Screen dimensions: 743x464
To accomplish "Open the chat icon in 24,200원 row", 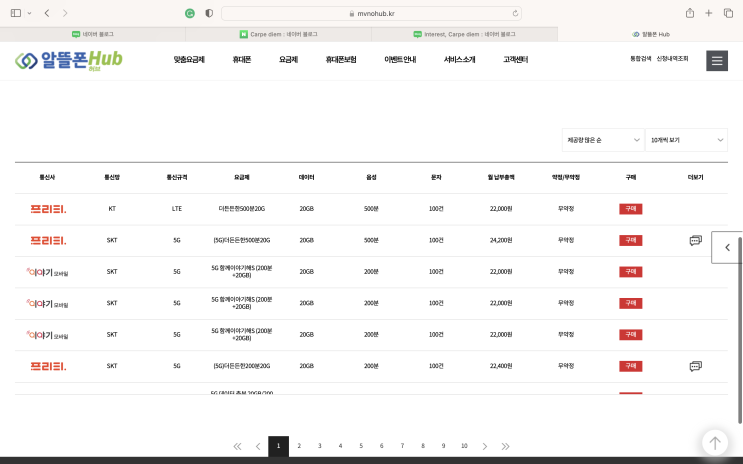I will (x=695, y=240).
